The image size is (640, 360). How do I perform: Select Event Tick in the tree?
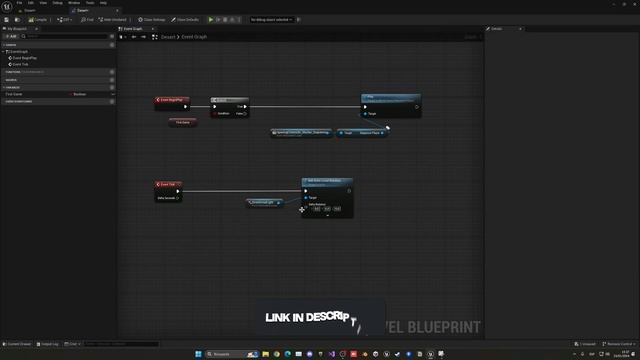[20, 64]
